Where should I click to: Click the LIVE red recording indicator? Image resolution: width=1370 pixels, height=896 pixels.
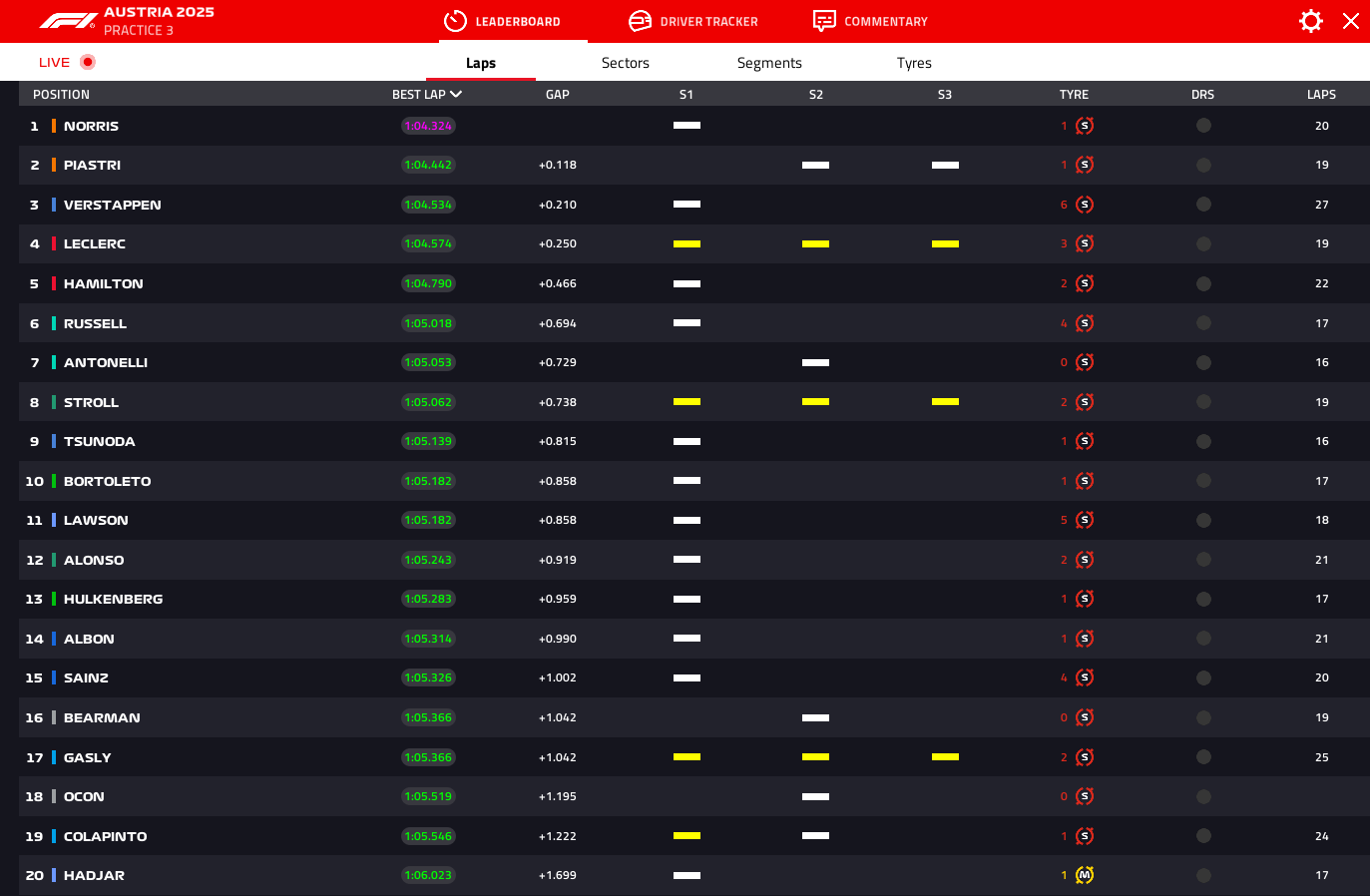click(88, 62)
